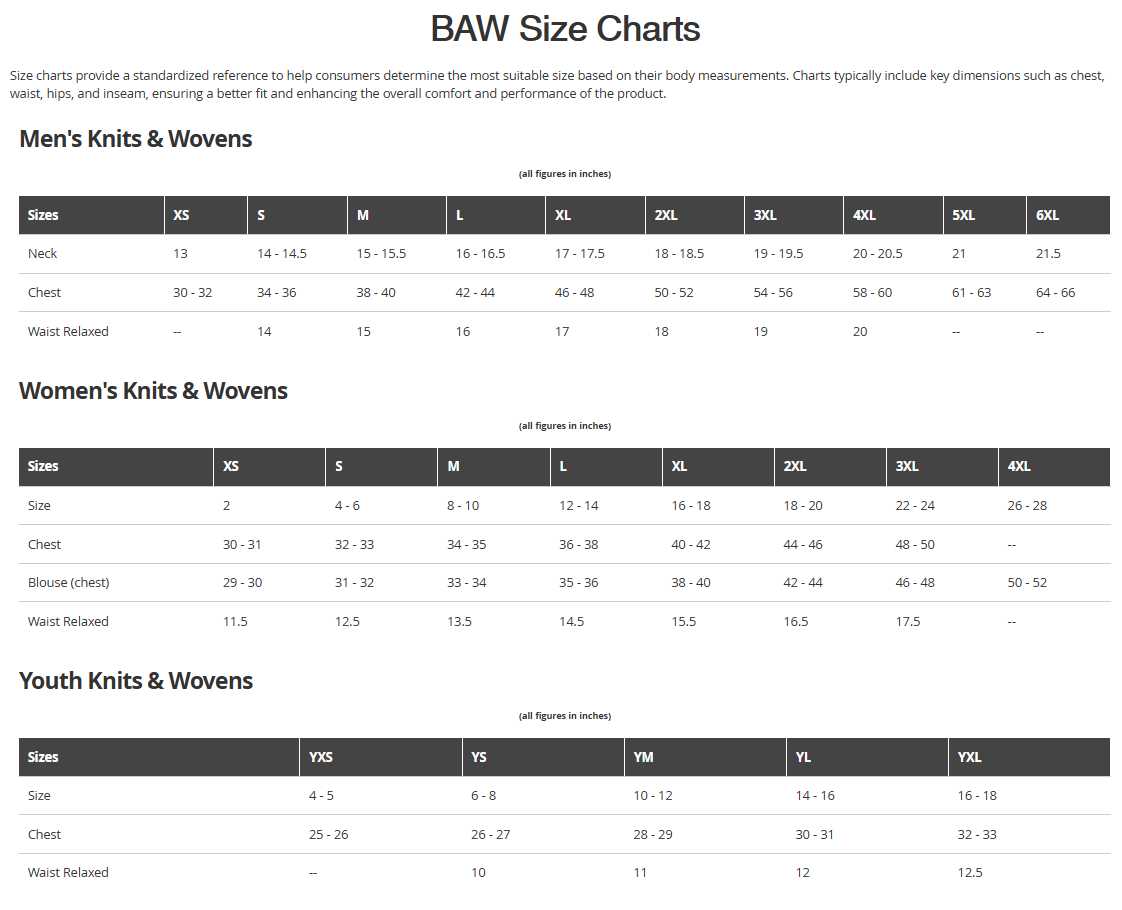Click Youth size value 6 - 8
Viewport: 1122px width, 910px height.
483,796
